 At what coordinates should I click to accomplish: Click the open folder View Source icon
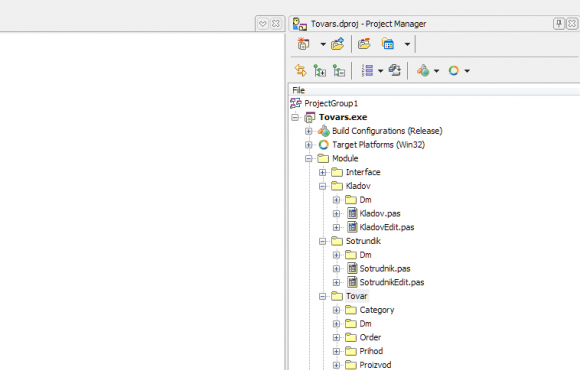pyautogui.click(x=364, y=44)
